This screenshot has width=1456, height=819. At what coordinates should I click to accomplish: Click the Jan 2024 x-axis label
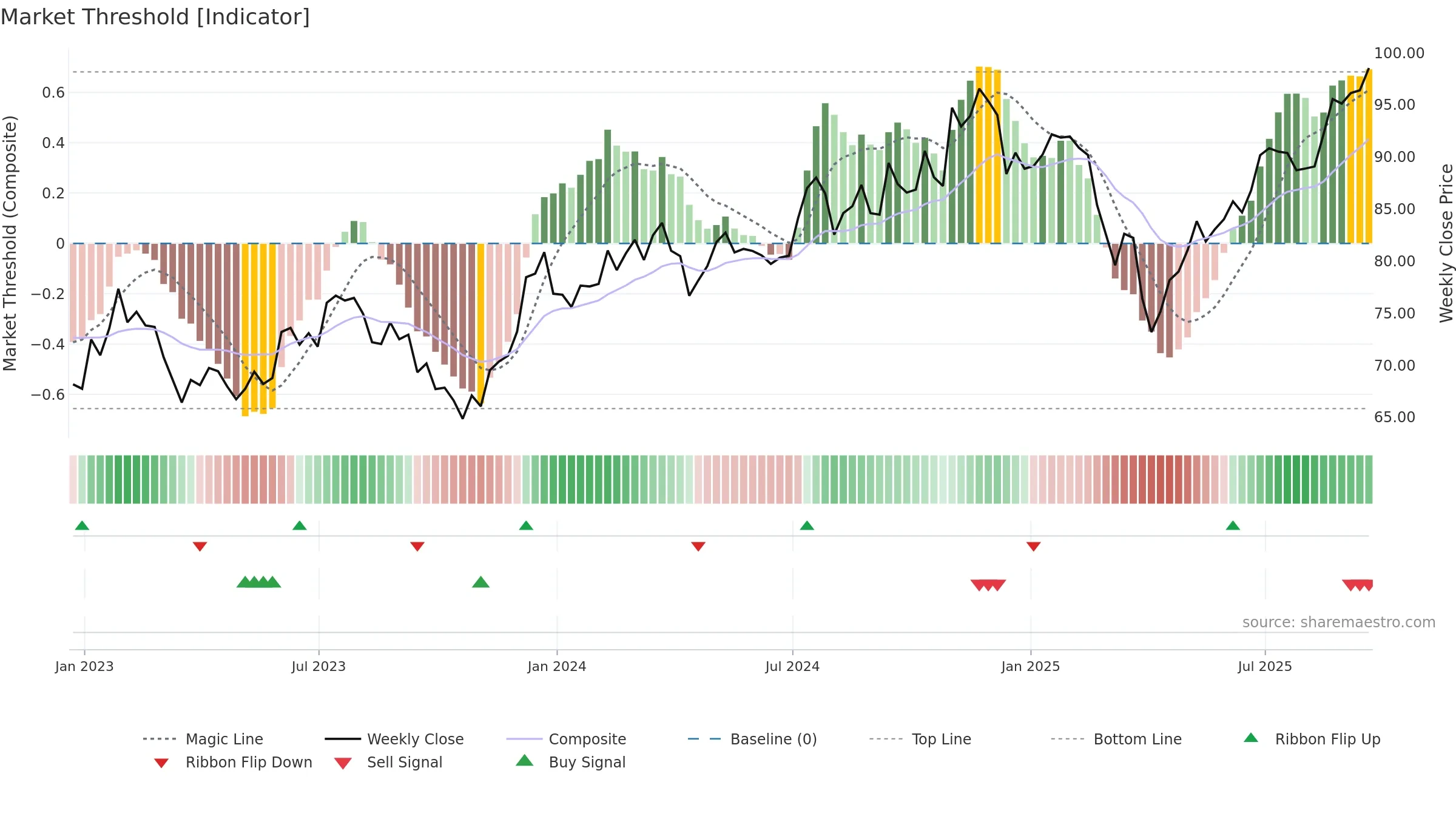pyautogui.click(x=557, y=666)
